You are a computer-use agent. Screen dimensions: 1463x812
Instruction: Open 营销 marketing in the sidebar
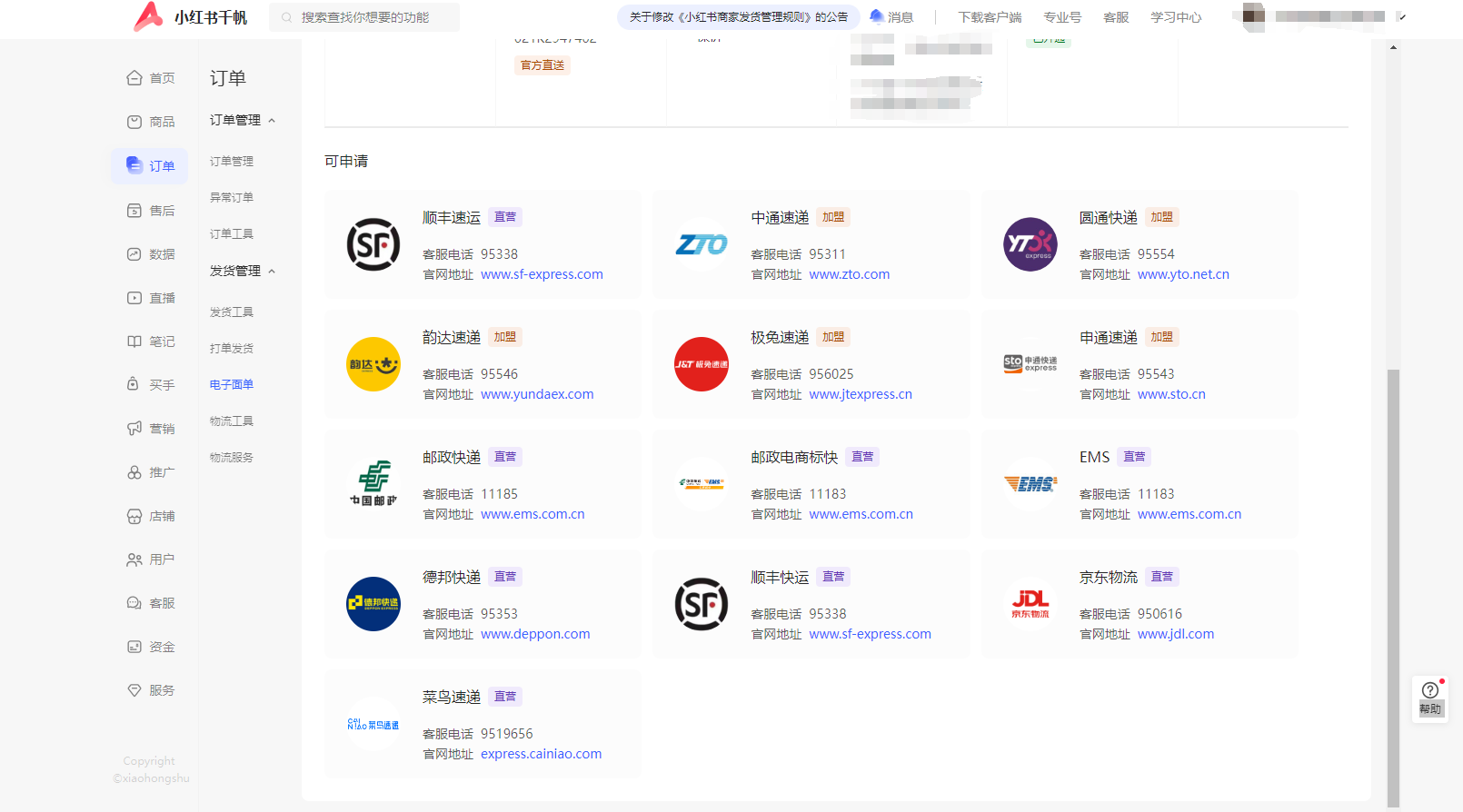[150, 429]
